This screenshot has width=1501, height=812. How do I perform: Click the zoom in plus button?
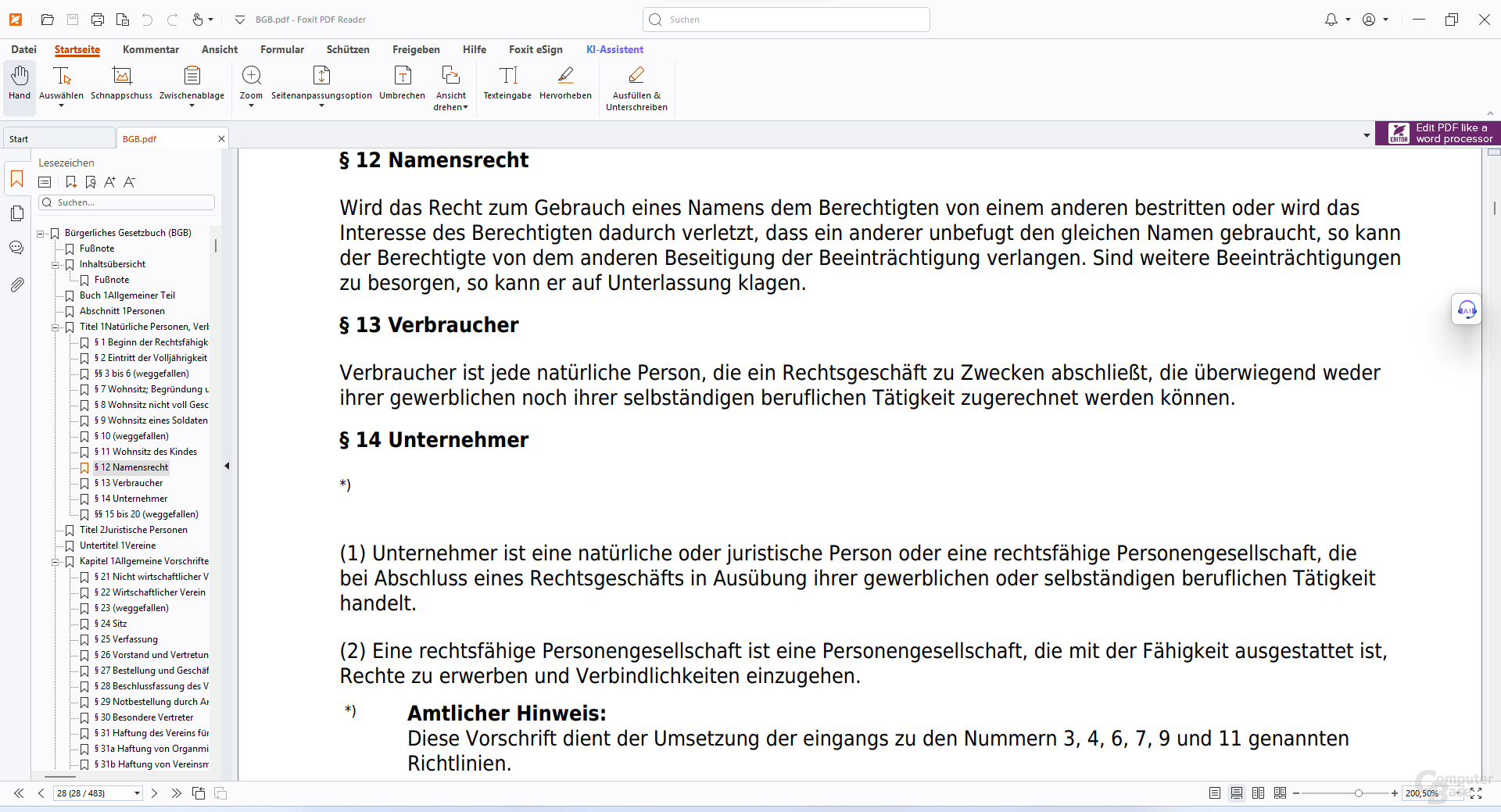[1394, 793]
